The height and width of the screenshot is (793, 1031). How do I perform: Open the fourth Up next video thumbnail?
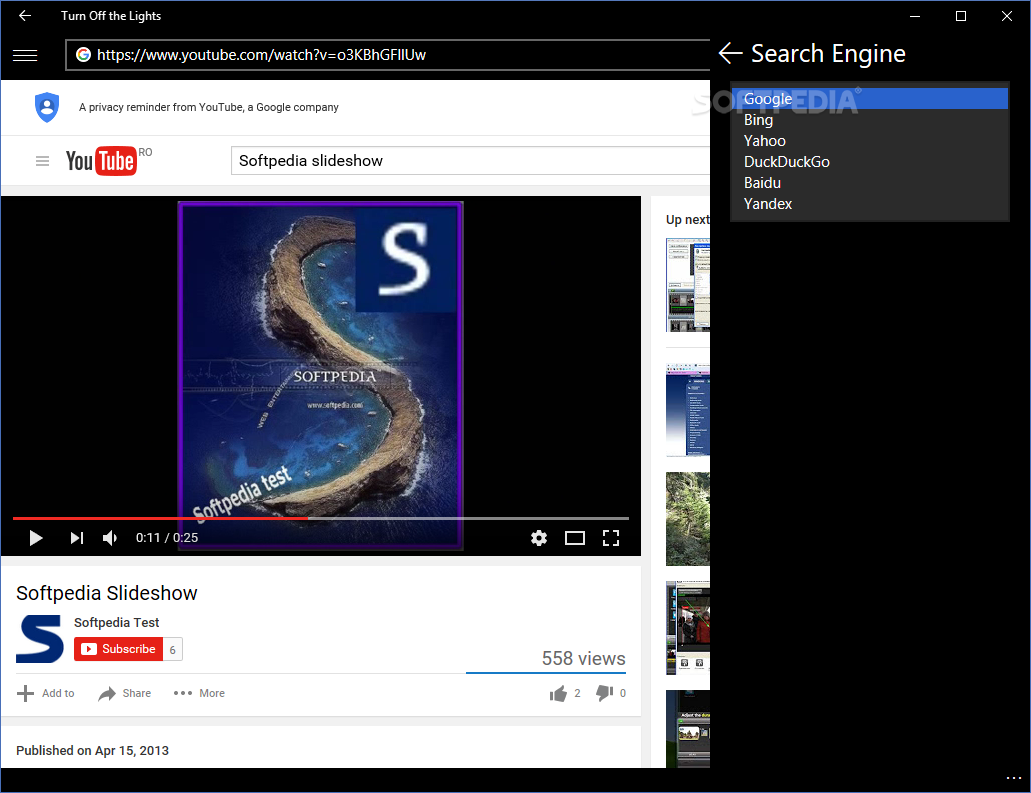[x=688, y=627]
